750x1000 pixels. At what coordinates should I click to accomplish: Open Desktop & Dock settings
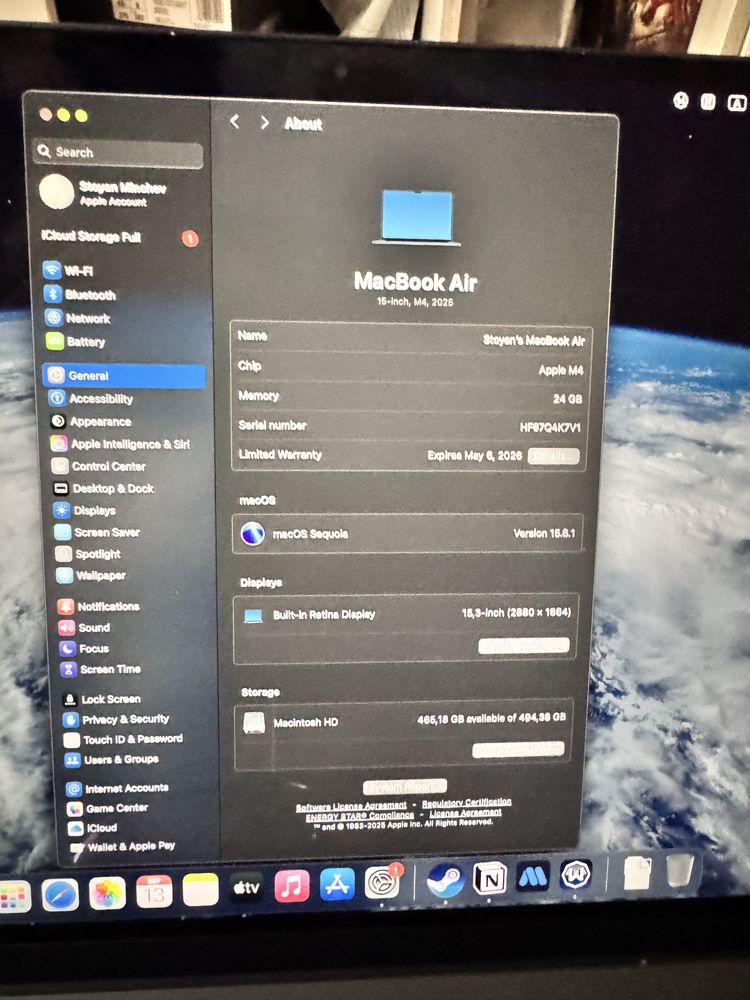pos(104,489)
